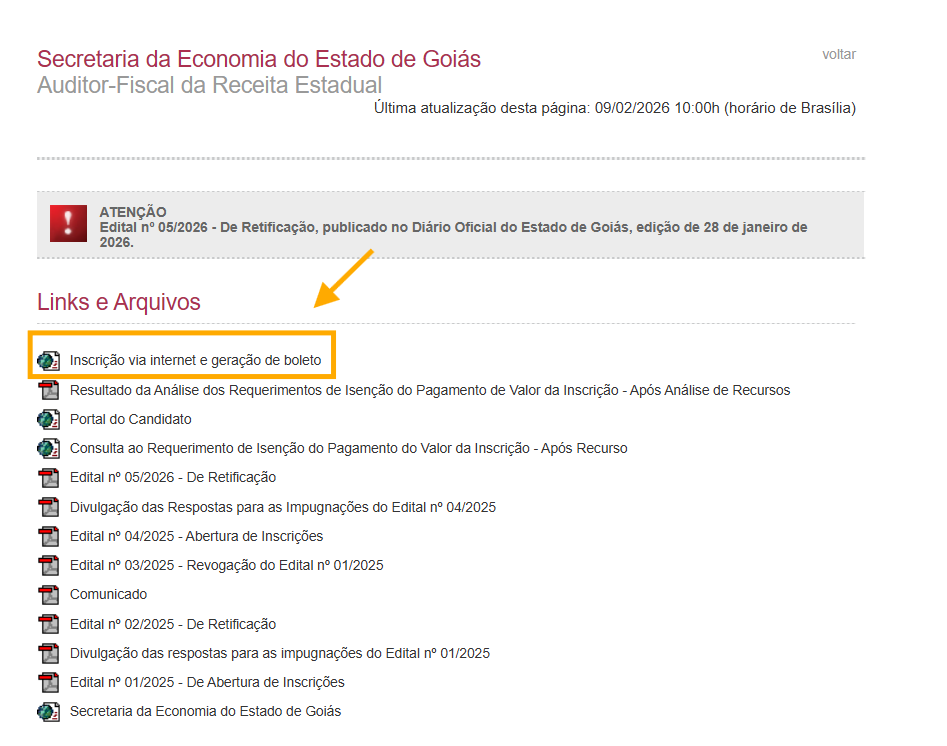Image resolution: width=947 pixels, height=746 pixels.
Task: Open Edital nº 03/2025 - Revogação link
Action: click(226, 566)
